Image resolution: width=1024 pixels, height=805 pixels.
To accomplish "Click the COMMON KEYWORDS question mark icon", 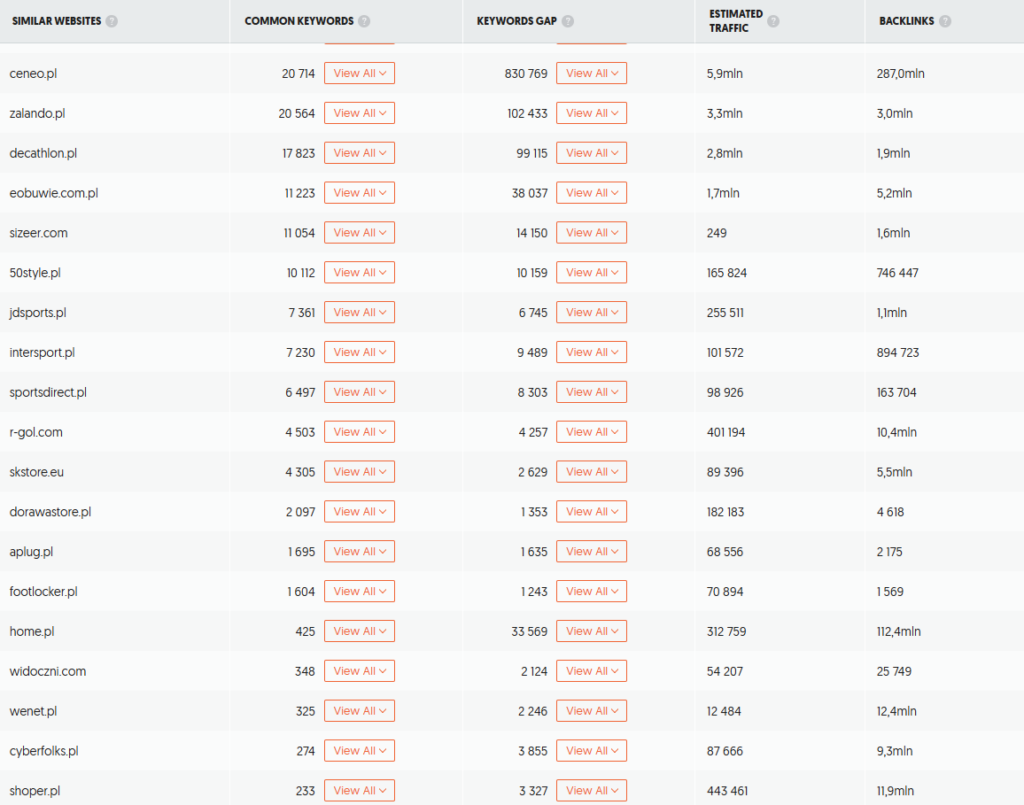I will [364, 19].
